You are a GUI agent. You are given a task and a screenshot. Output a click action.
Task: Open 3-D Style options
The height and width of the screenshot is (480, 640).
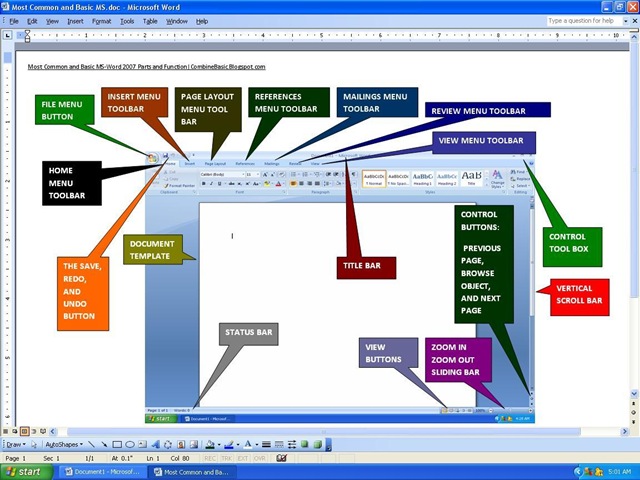pyautogui.click(x=318, y=444)
